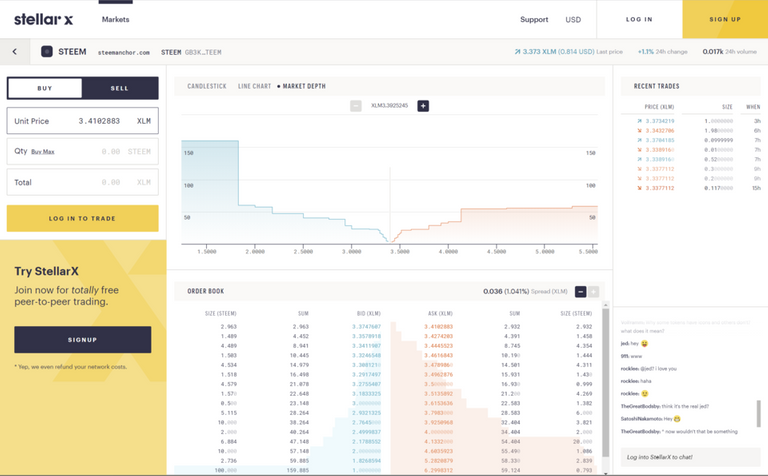Click LOG IN TO TRADE button
Screen dimensions: 768x476
pos(82,218)
